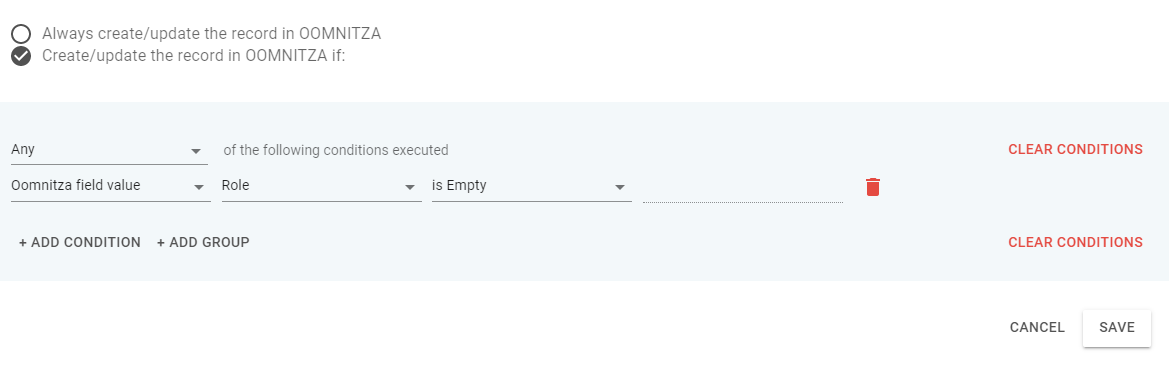Image resolution: width=1169 pixels, height=366 pixels.
Task: Cancel the condition changes
Action: [x=1037, y=327]
